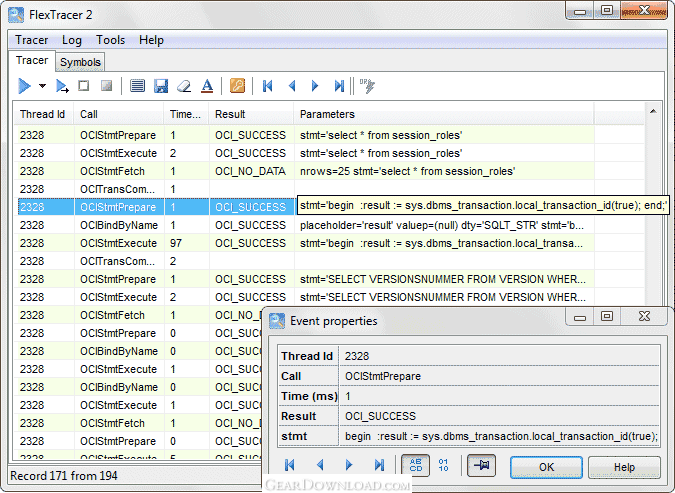Open the start-trace dropdown arrow
Image resolution: width=675 pixels, height=493 pixels.
coord(42,86)
